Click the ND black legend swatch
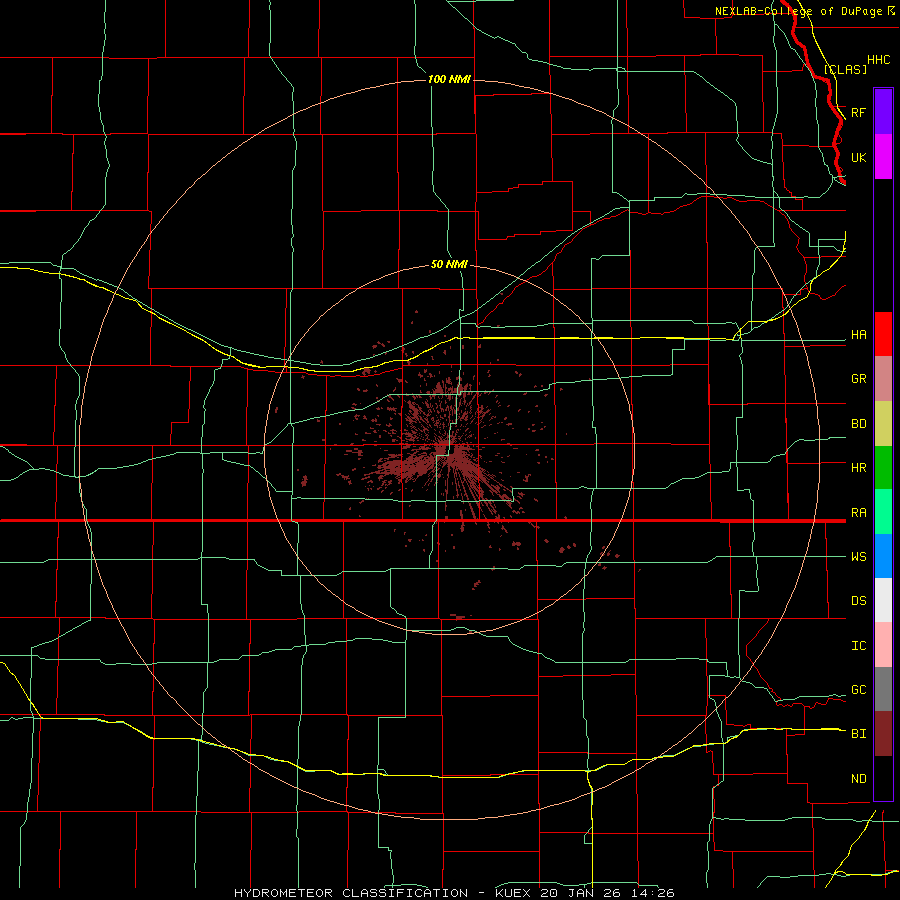The height and width of the screenshot is (900, 900). tap(883, 778)
